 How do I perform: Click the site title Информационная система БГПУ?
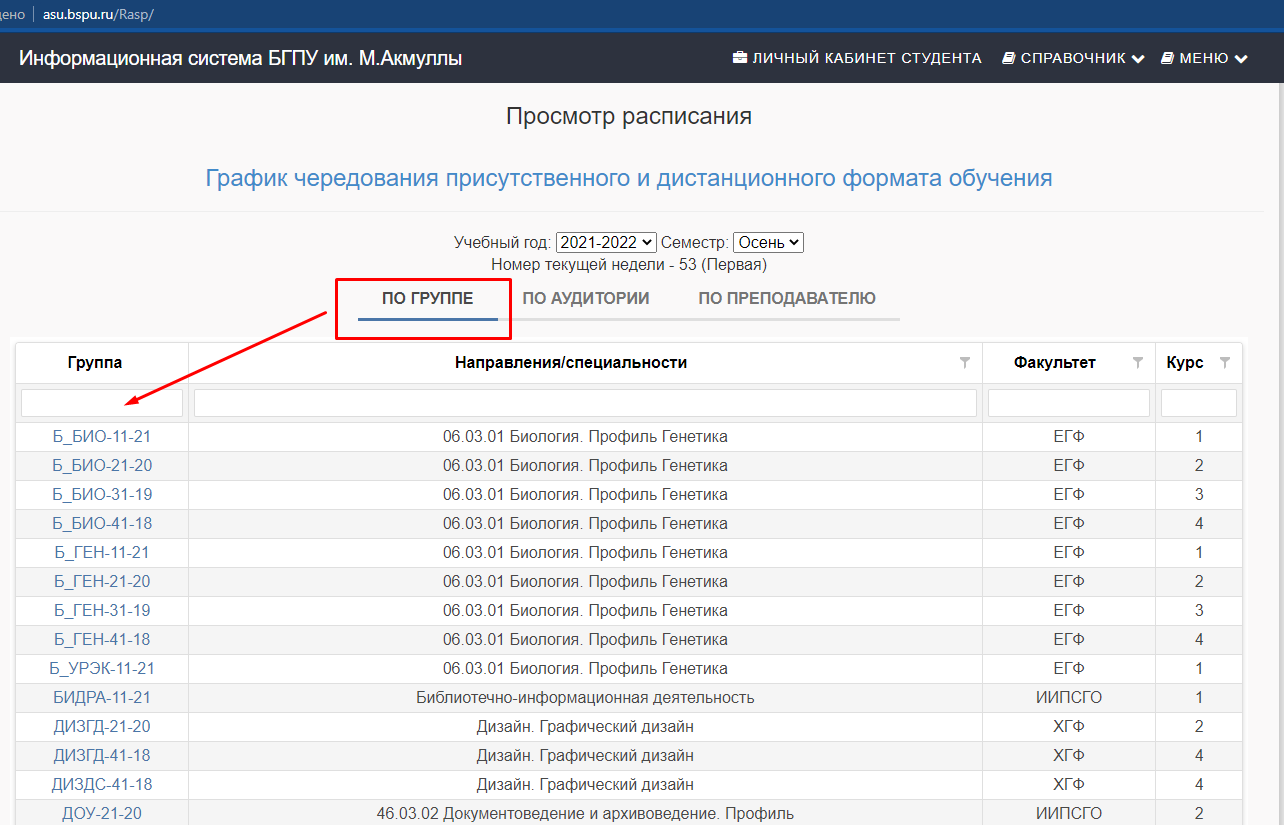pos(240,58)
